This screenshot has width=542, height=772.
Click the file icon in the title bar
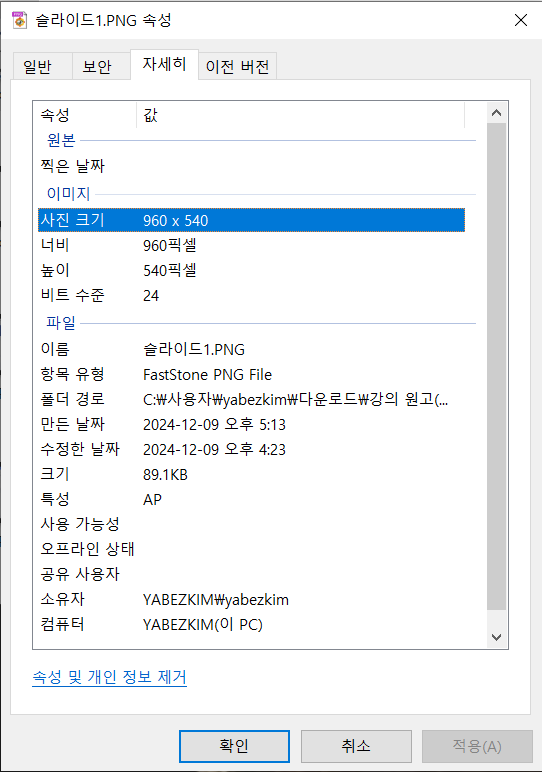[19, 20]
